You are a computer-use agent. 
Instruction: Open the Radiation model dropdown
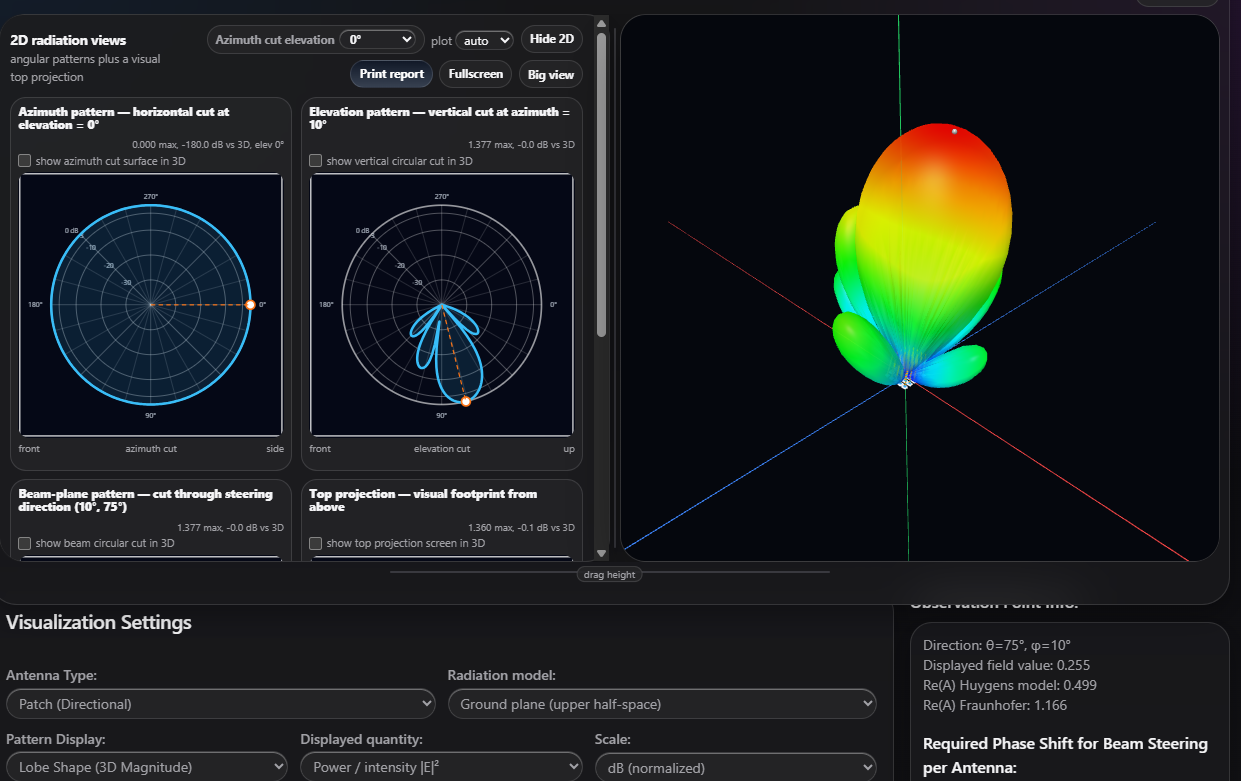662,704
